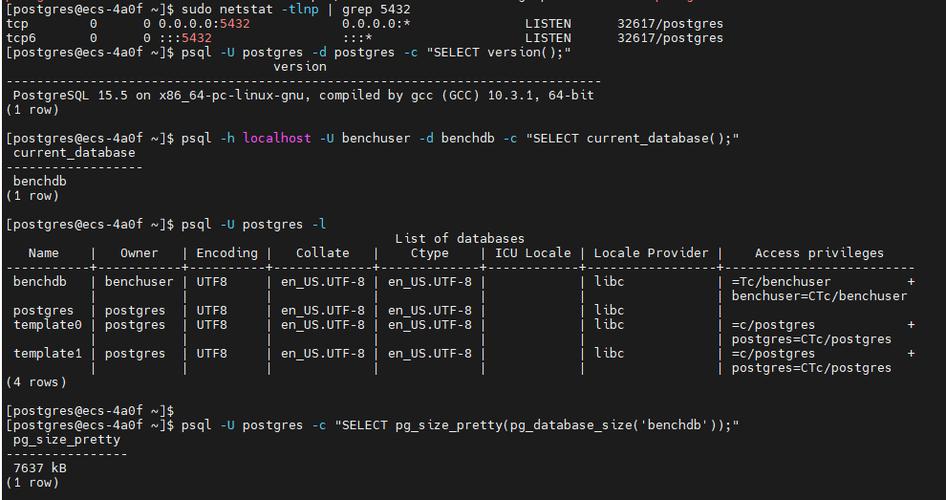Click the PostgreSQL 15.5 version output line

303,95
